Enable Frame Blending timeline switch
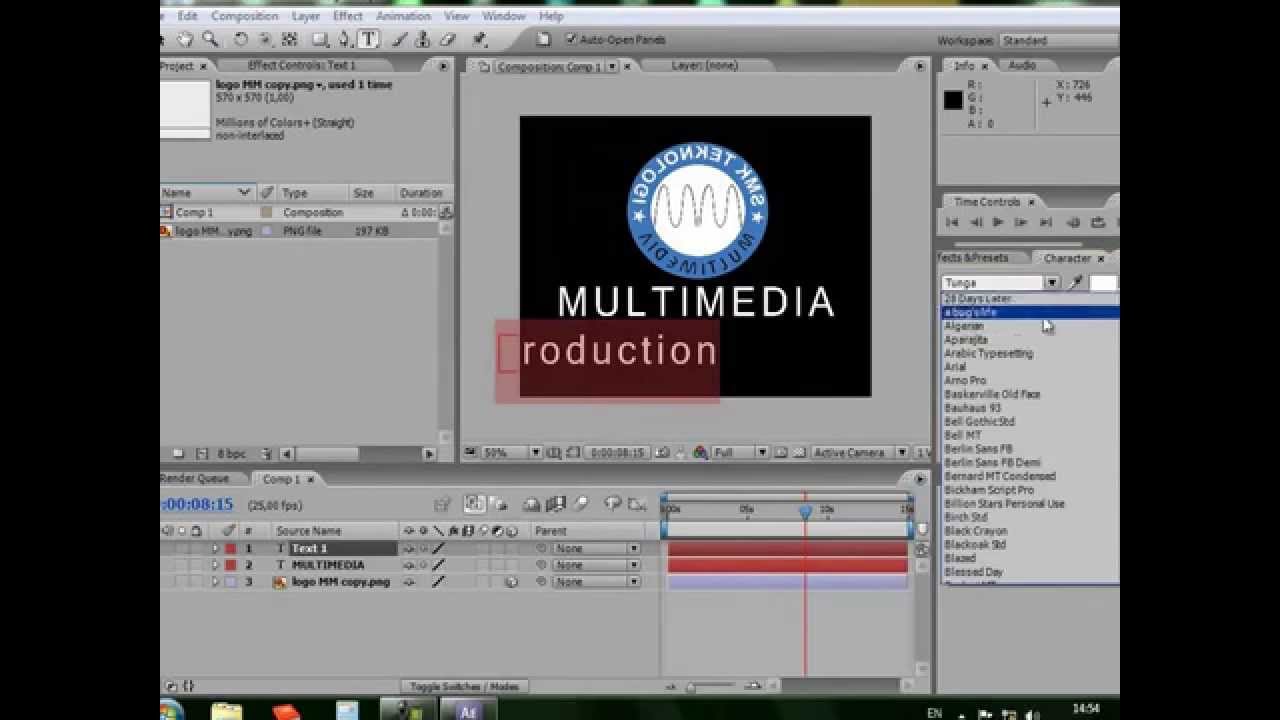This screenshot has width=1280, height=720. tap(556, 505)
